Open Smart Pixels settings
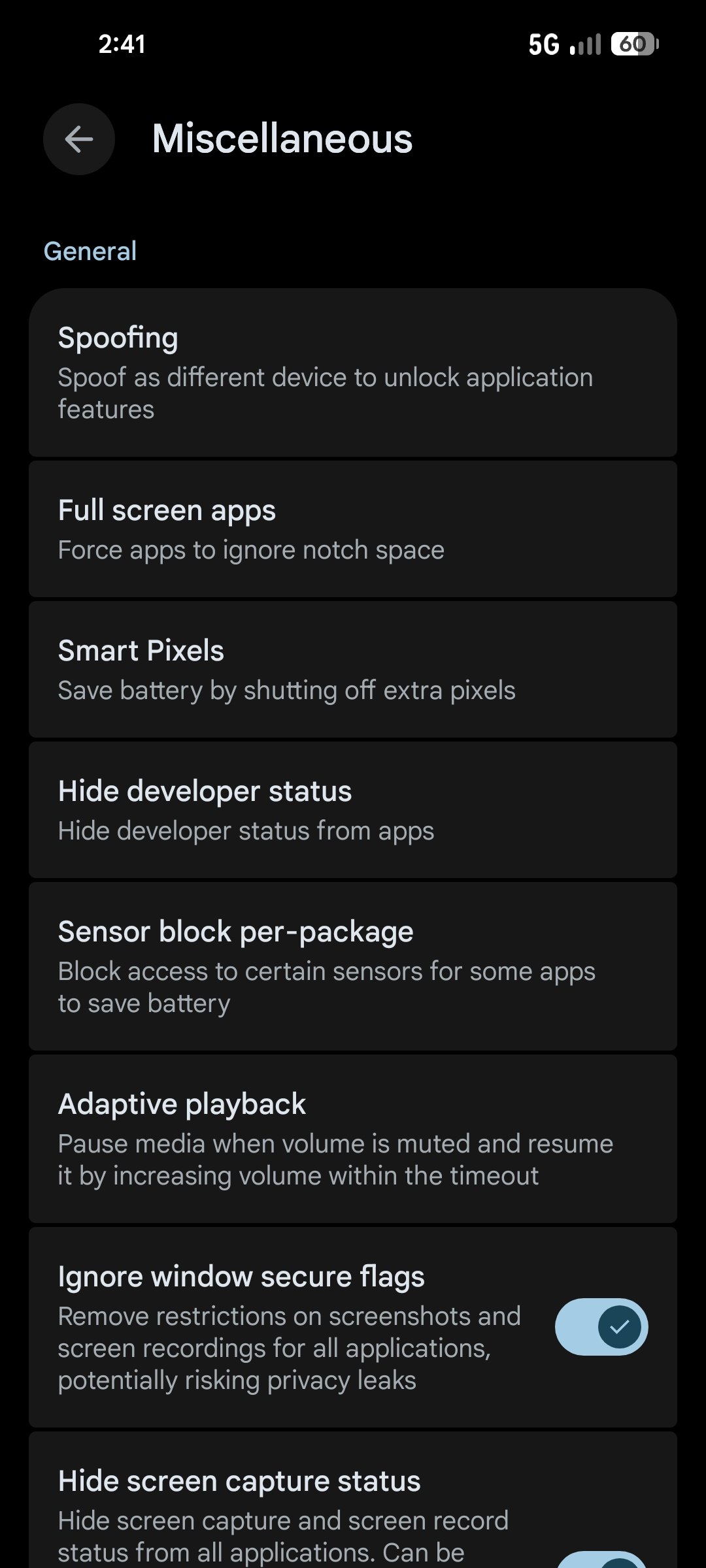The width and height of the screenshot is (706, 1568). coord(353,670)
